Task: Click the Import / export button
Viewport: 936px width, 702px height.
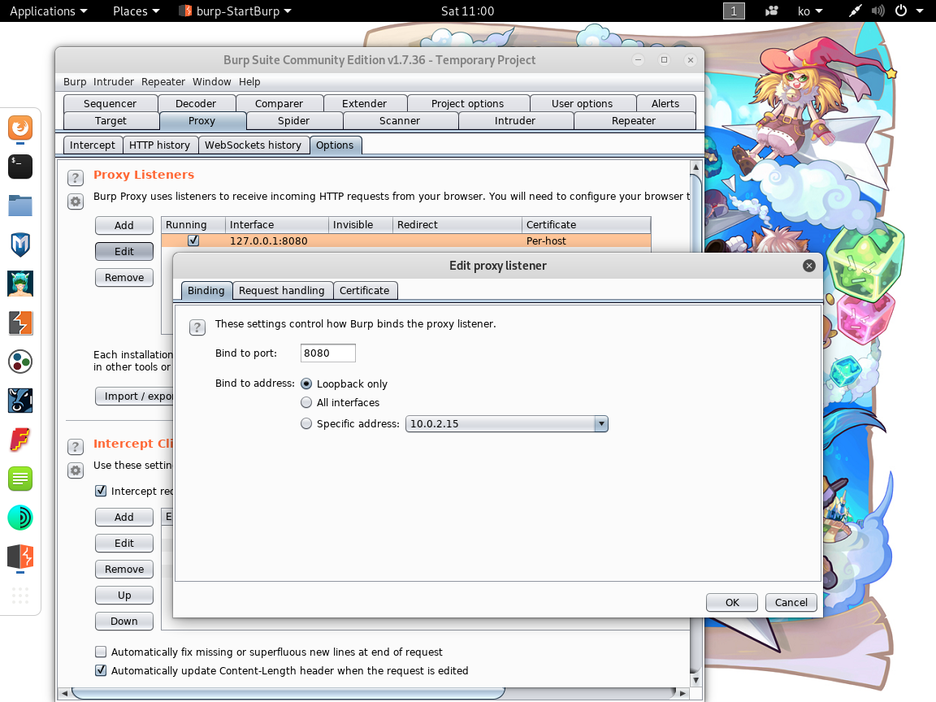Action: [x=135, y=396]
